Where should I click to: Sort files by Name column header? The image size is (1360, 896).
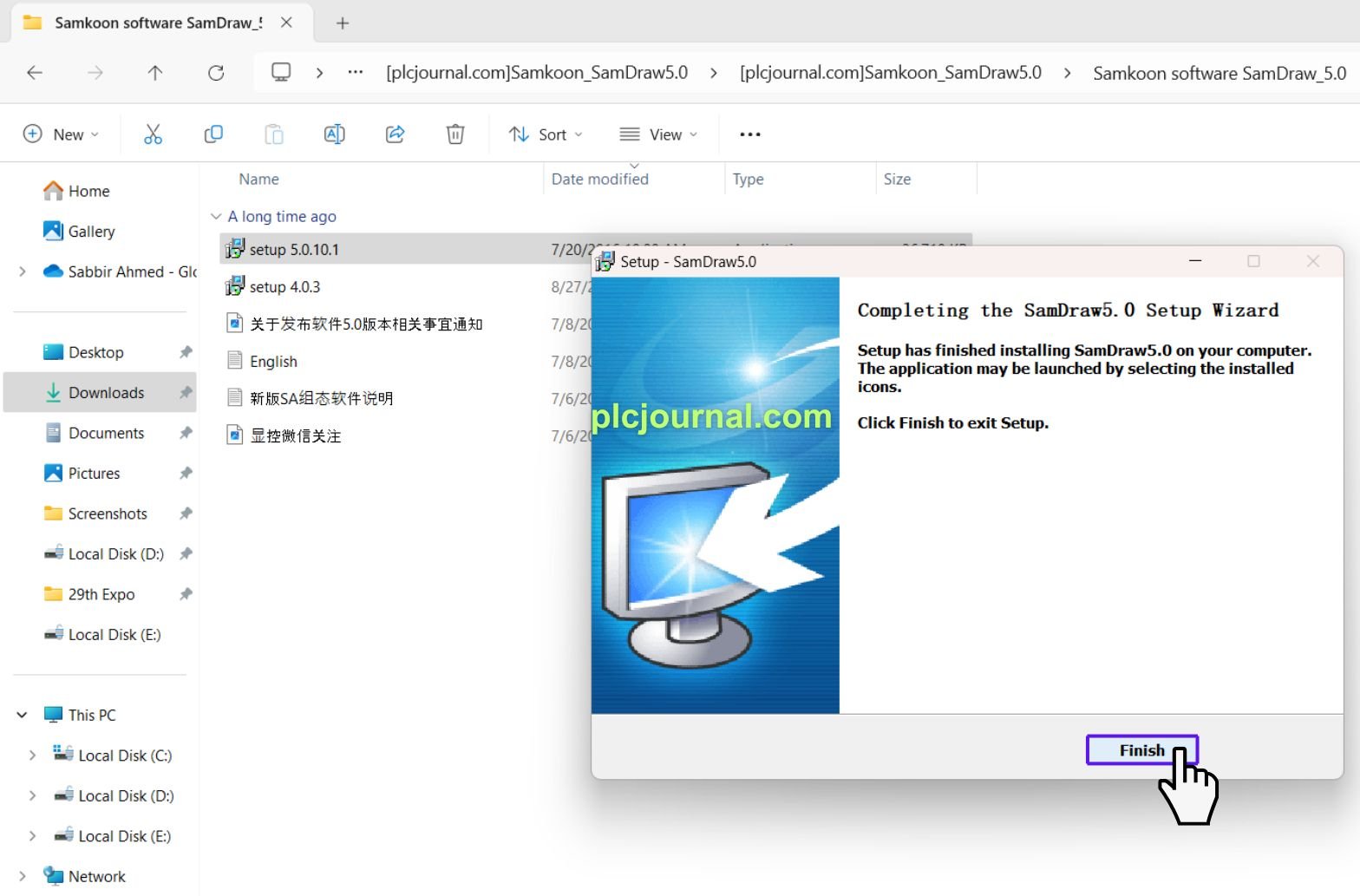point(258,179)
